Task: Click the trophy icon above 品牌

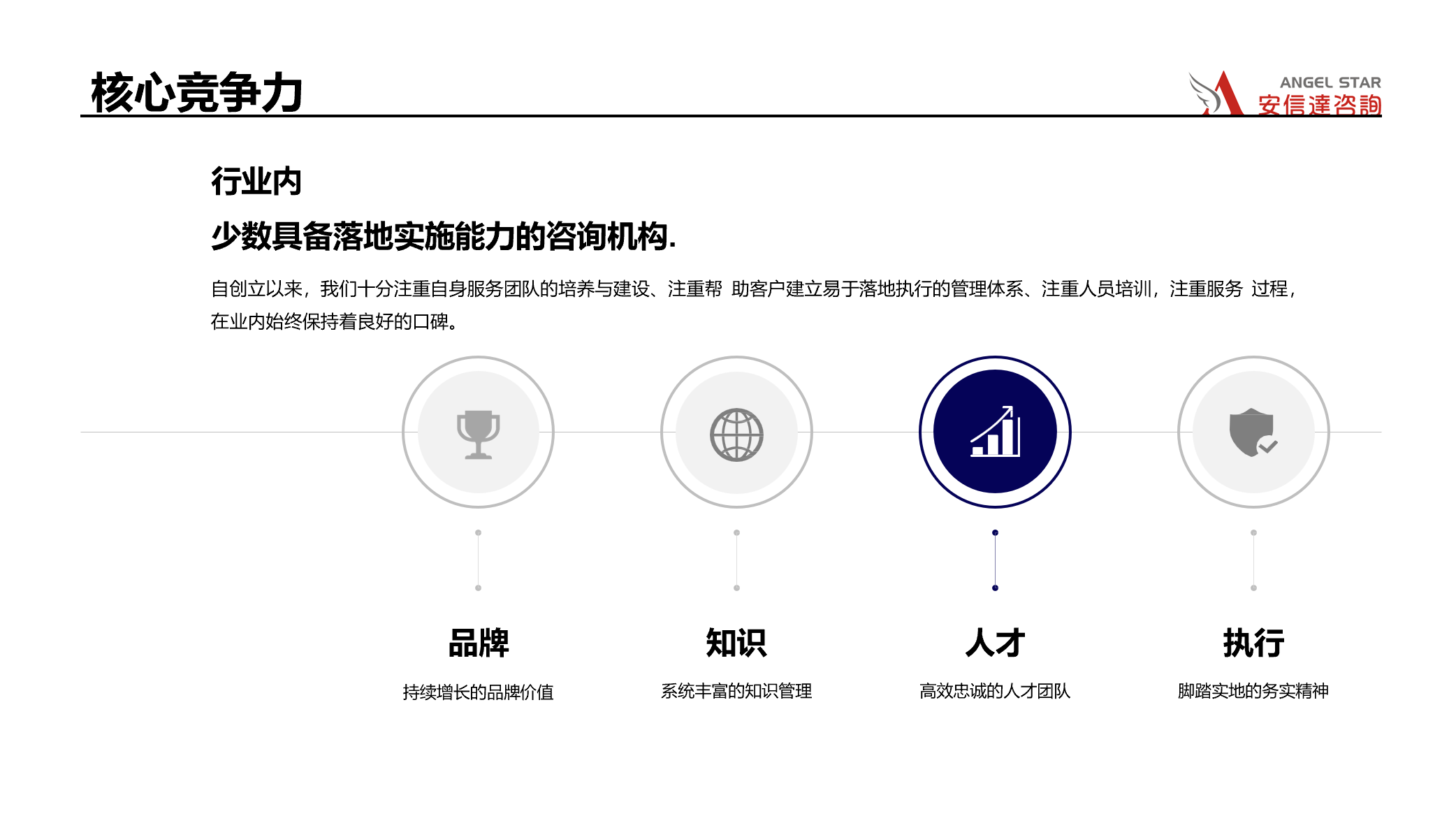Action: pyautogui.click(x=478, y=434)
